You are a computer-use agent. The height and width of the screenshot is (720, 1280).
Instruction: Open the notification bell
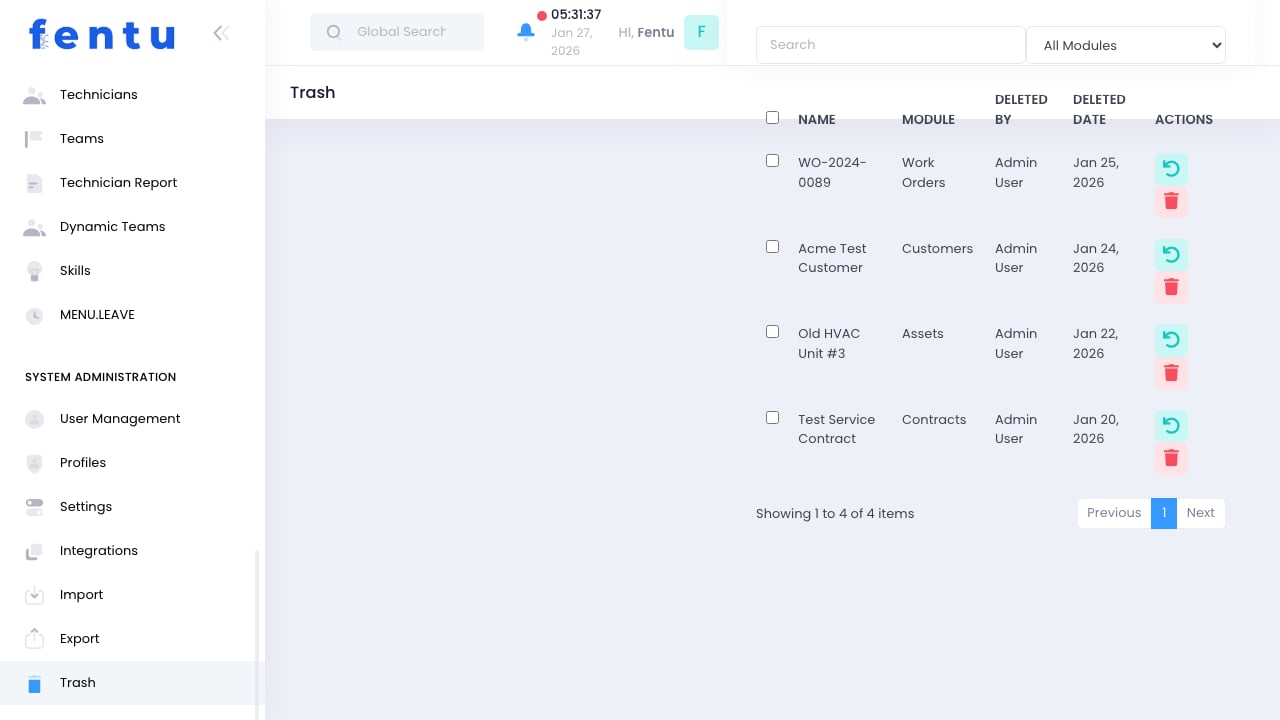coord(526,32)
